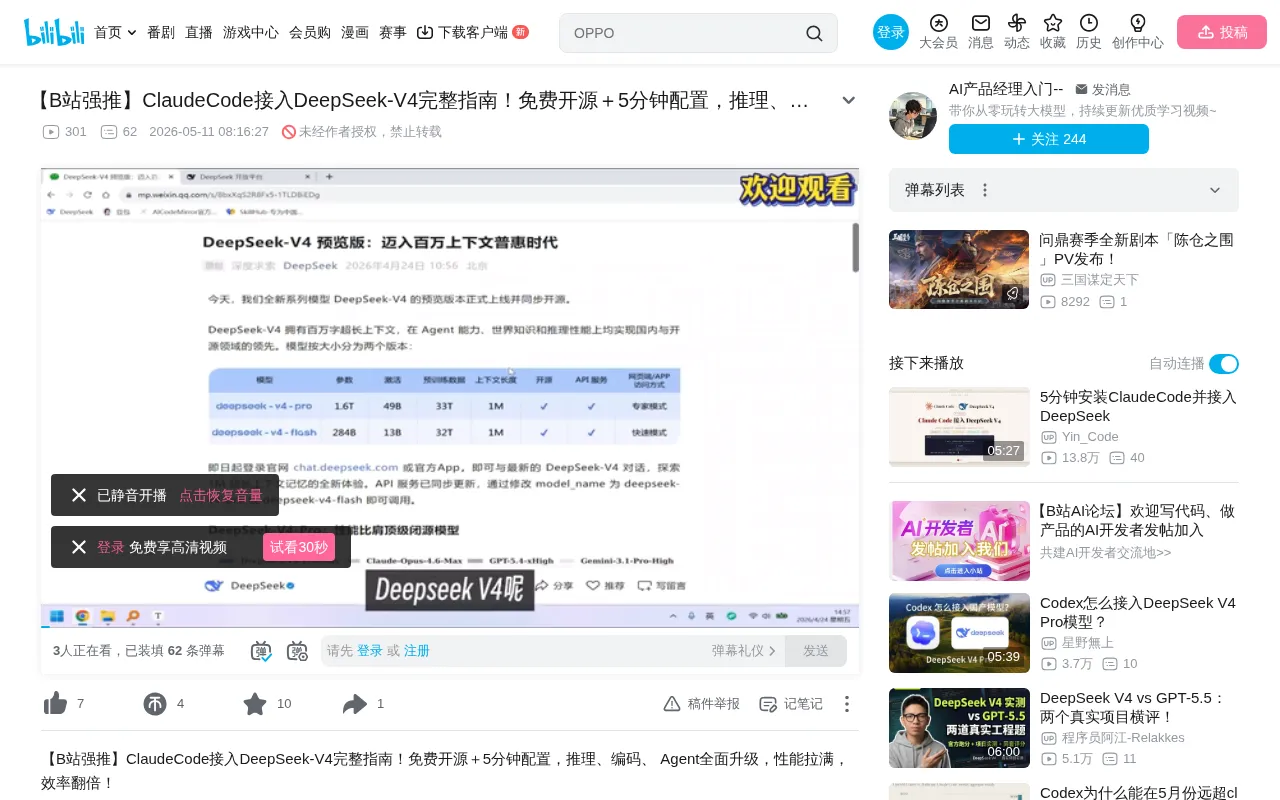Click the uploader avatar
The image size is (1280, 800).
click(913, 116)
